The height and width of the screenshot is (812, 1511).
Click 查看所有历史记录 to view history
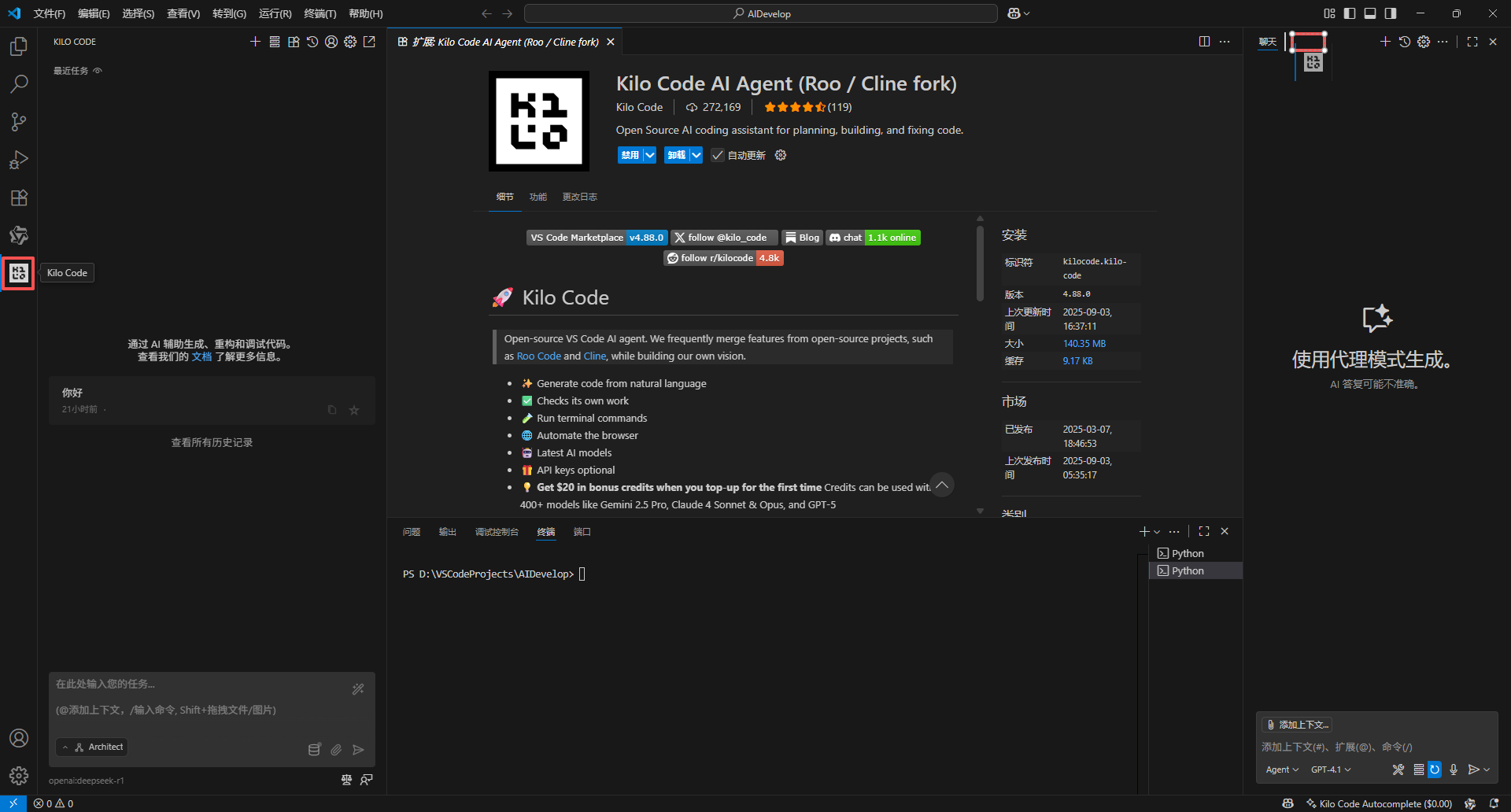tap(212, 441)
